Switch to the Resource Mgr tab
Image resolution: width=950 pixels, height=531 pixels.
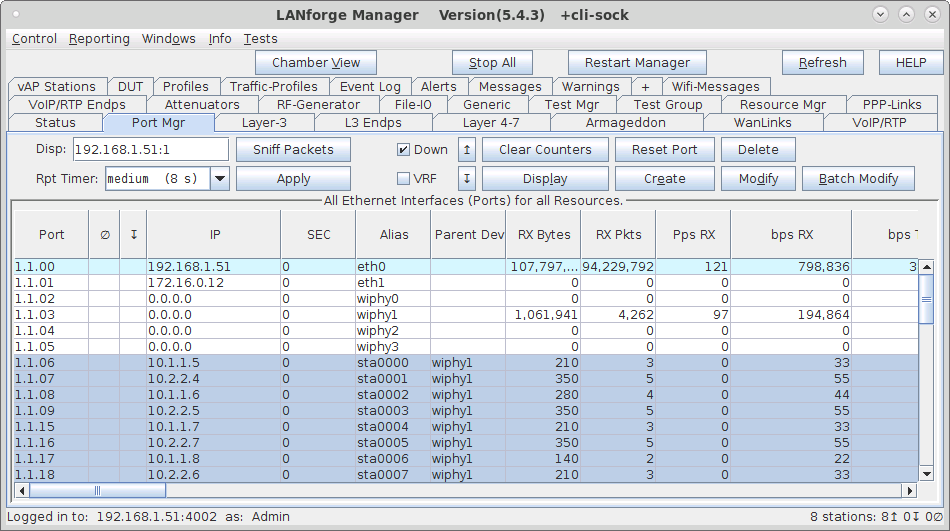coord(783,104)
